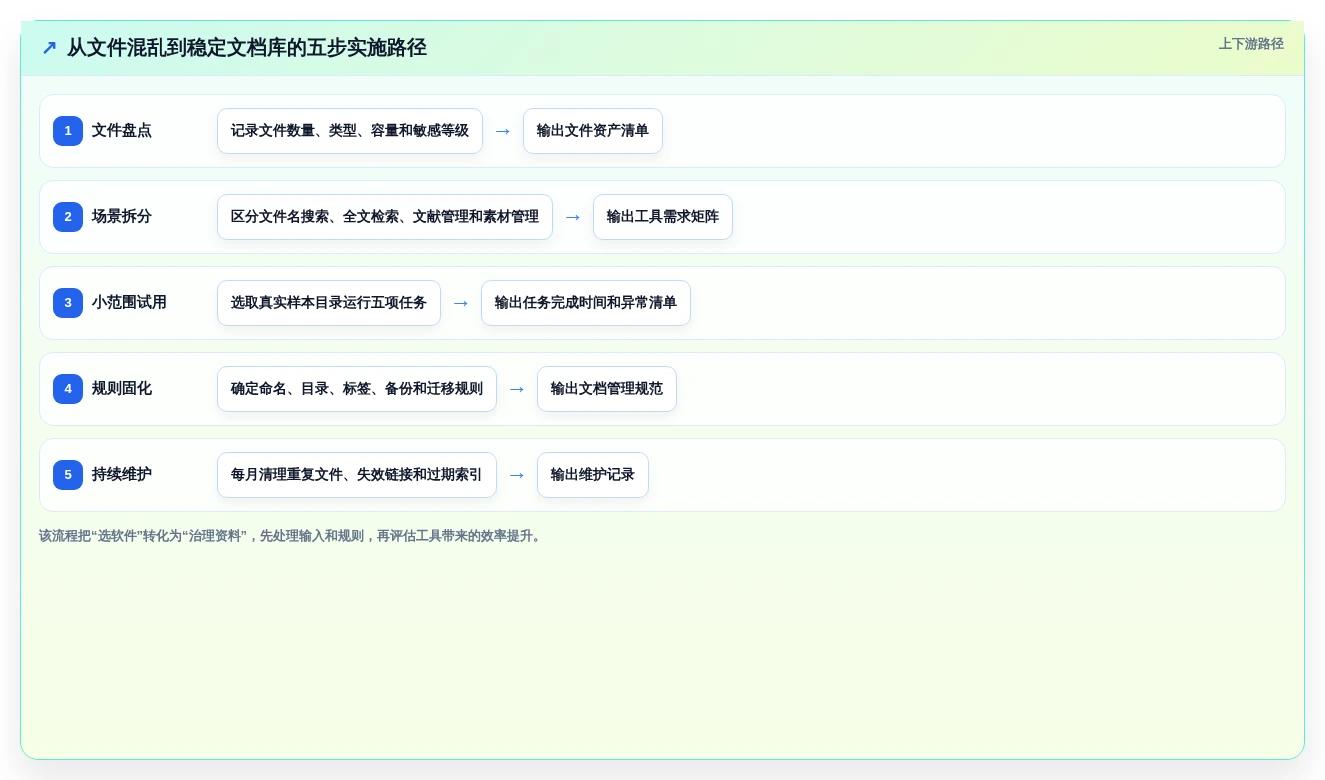Image resolution: width=1325 pixels, height=780 pixels.
Task: Click the step number 4 badge
Action: (x=68, y=389)
